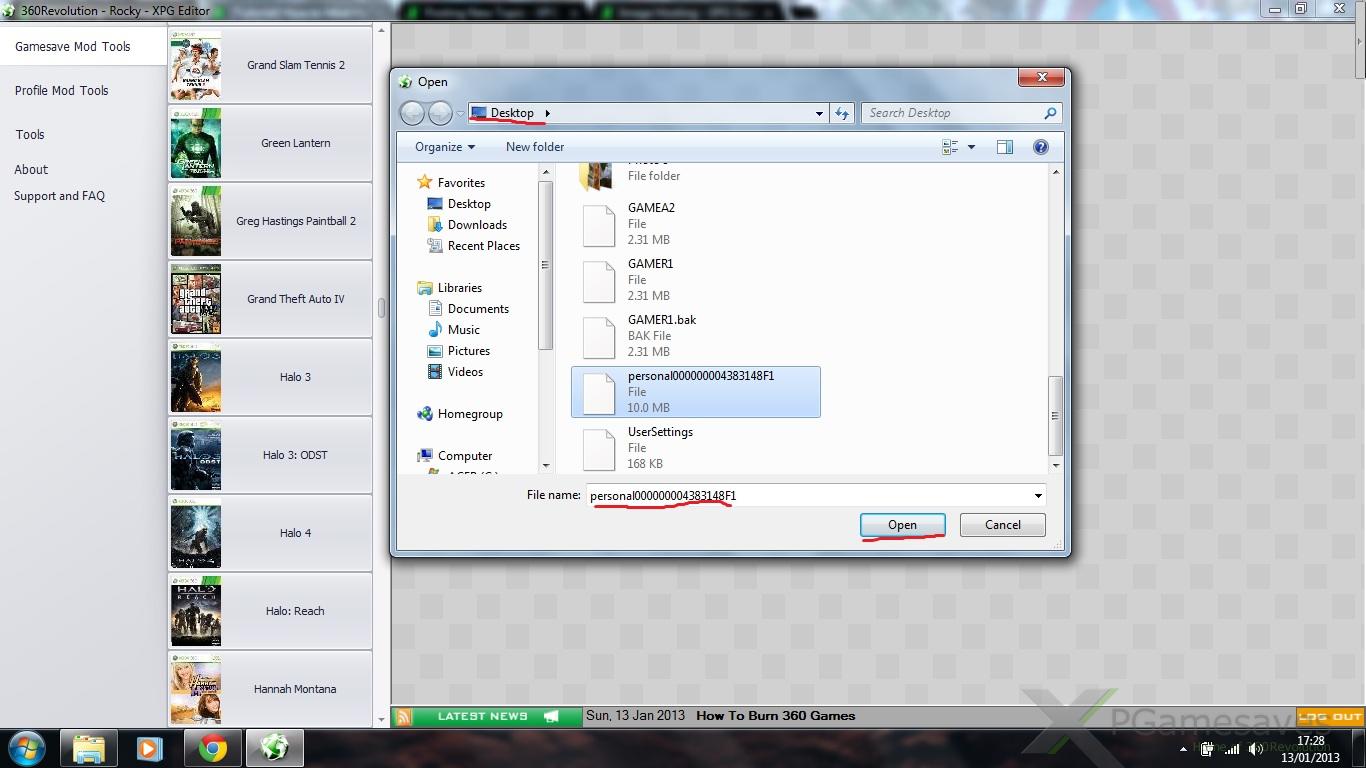Open the dialog Help question mark icon
Screen dimensions: 1366x768
1040,147
